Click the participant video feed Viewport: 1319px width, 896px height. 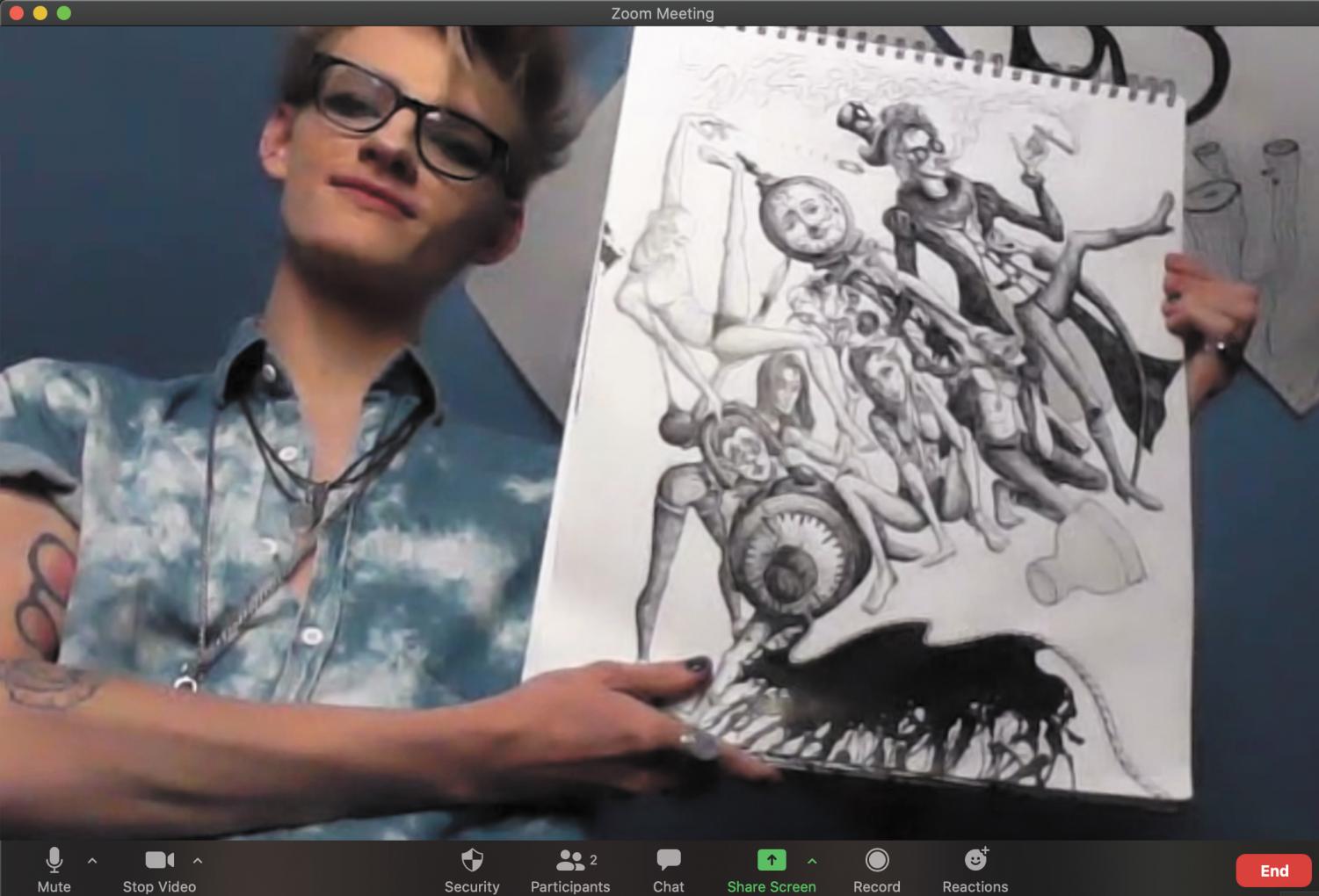(x=659, y=433)
